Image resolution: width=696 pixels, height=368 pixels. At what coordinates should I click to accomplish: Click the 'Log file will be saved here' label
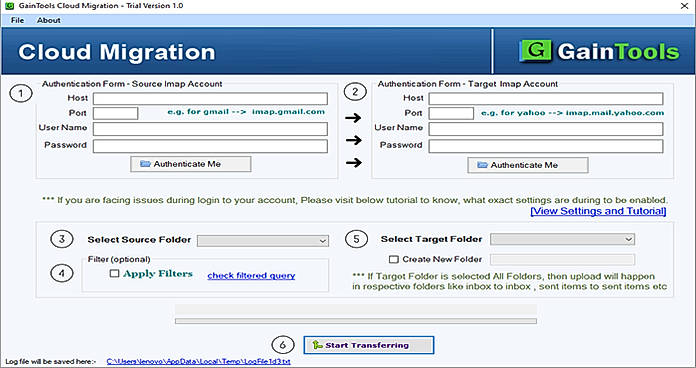click(51, 362)
